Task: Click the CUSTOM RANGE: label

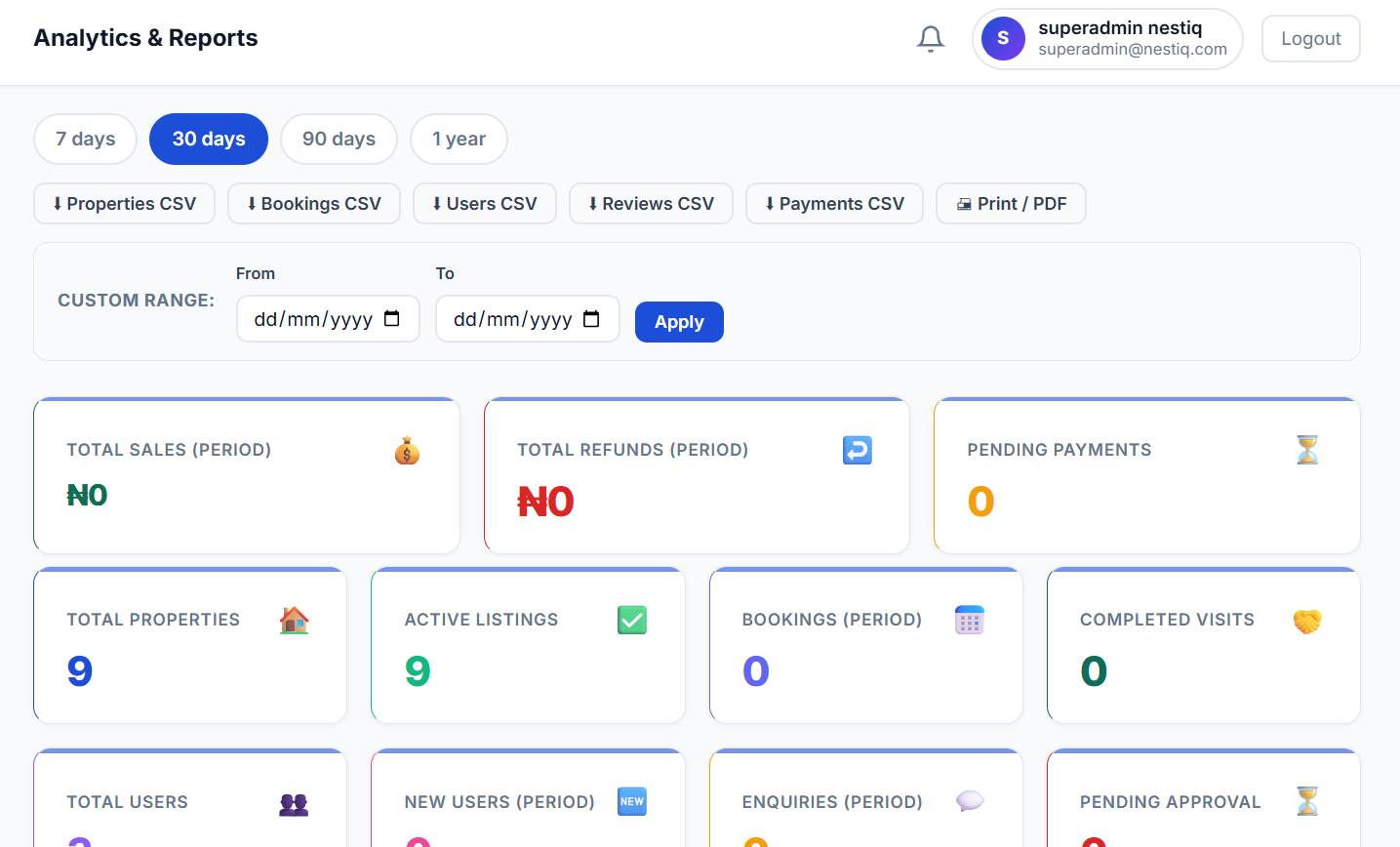Action: click(x=136, y=301)
